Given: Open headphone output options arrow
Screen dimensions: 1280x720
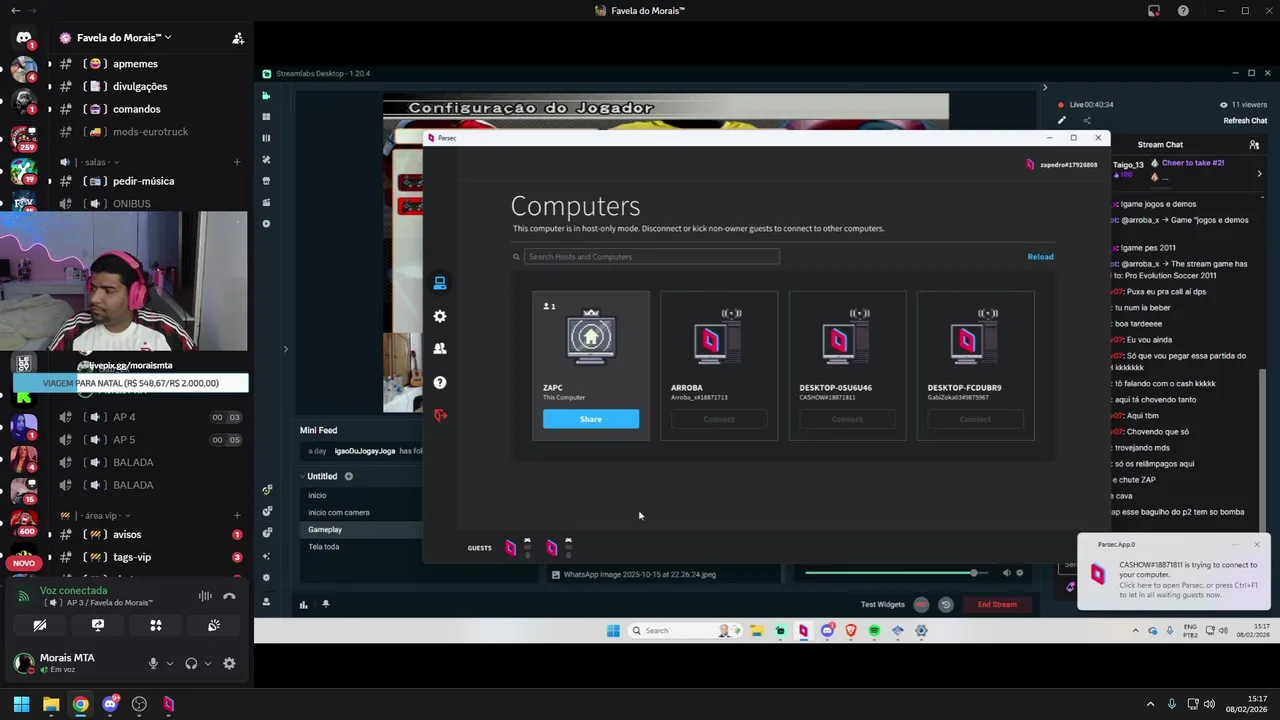Looking at the screenshot, I should [207, 664].
